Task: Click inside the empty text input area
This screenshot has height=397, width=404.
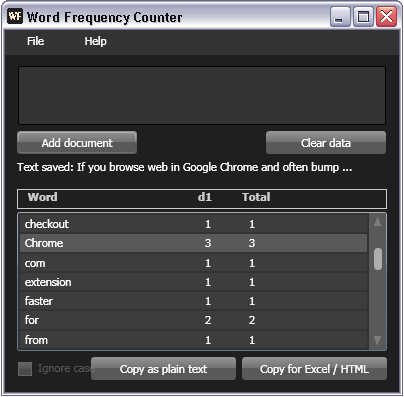Action: pyautogui.click(x=202, y=96)
